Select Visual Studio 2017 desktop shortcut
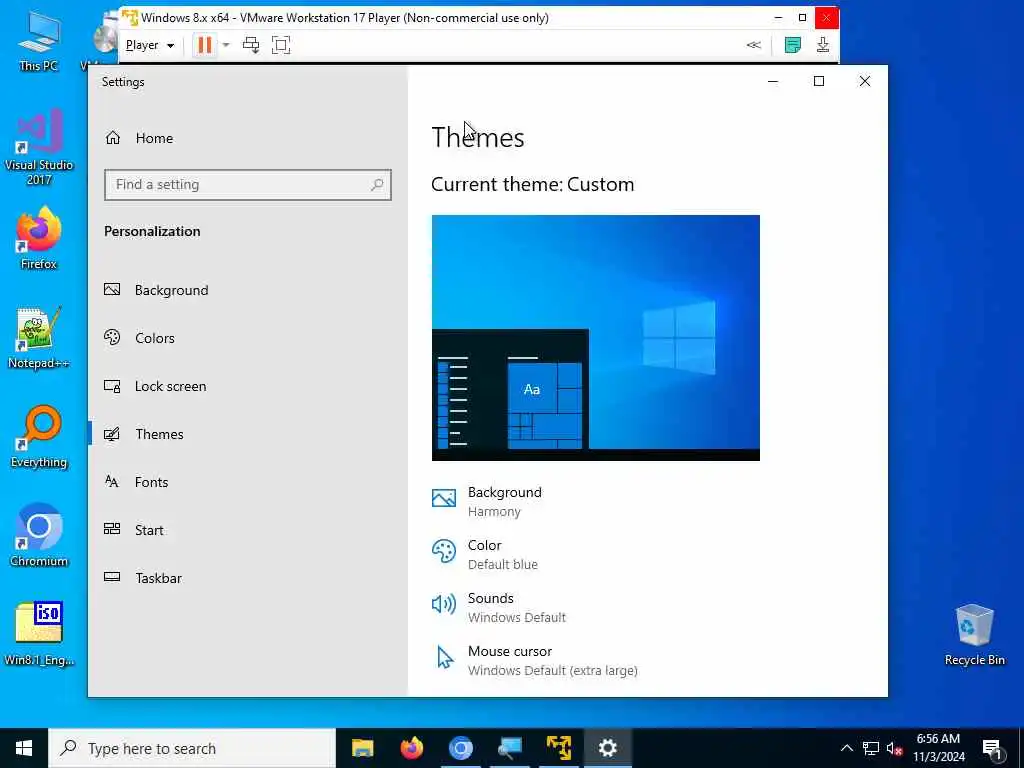This screenshot has width=1024, height=768. pyautogui.click(x=39, y=148)
